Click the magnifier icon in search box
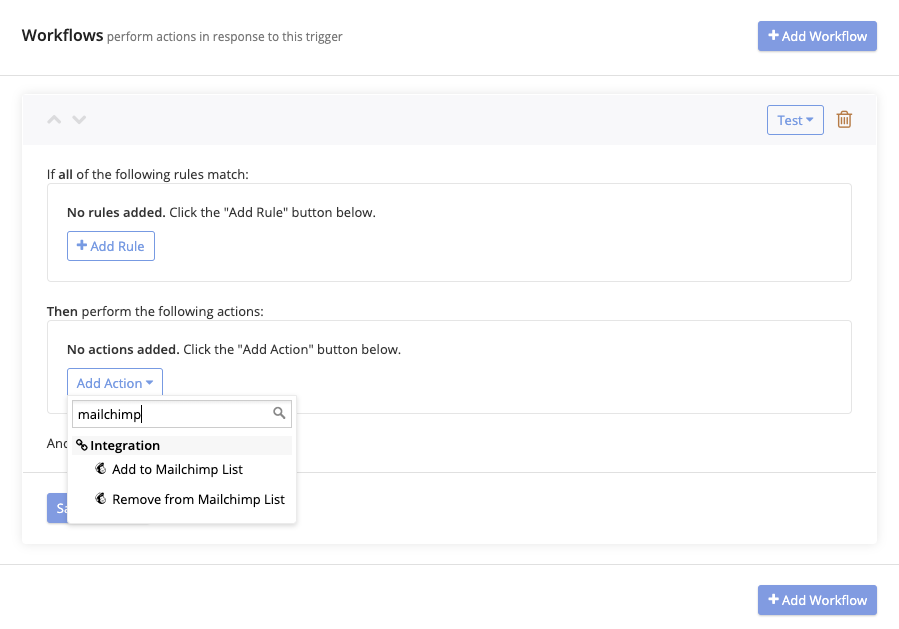This screenshot has height=629, width=899. click(280, 413)
